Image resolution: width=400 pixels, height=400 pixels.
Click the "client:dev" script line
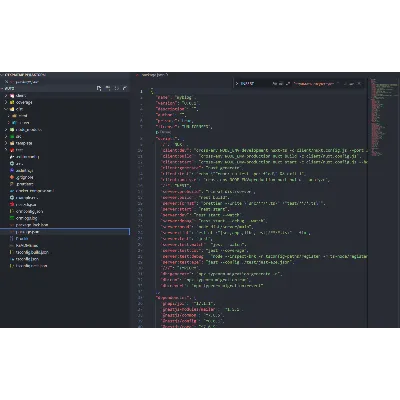coord(265,150)
